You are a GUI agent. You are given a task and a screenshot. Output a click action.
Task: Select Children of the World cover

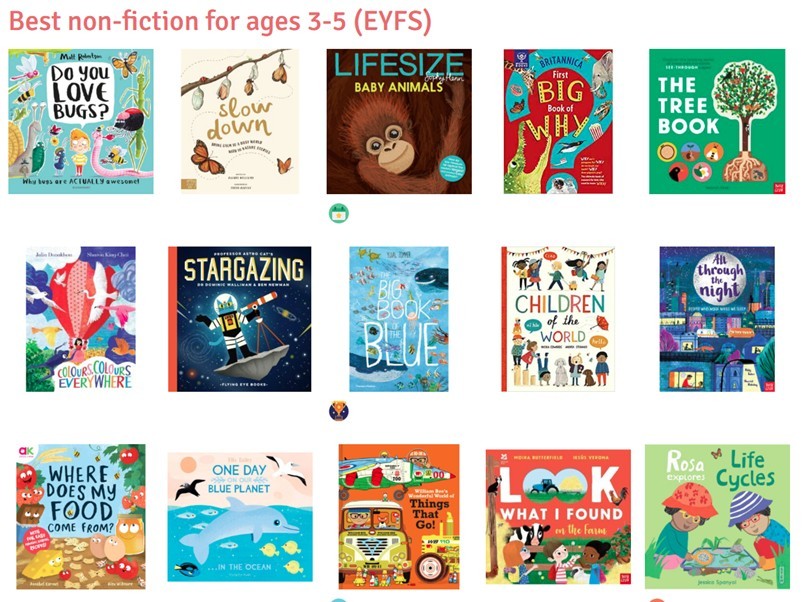[x=558, y=319]
